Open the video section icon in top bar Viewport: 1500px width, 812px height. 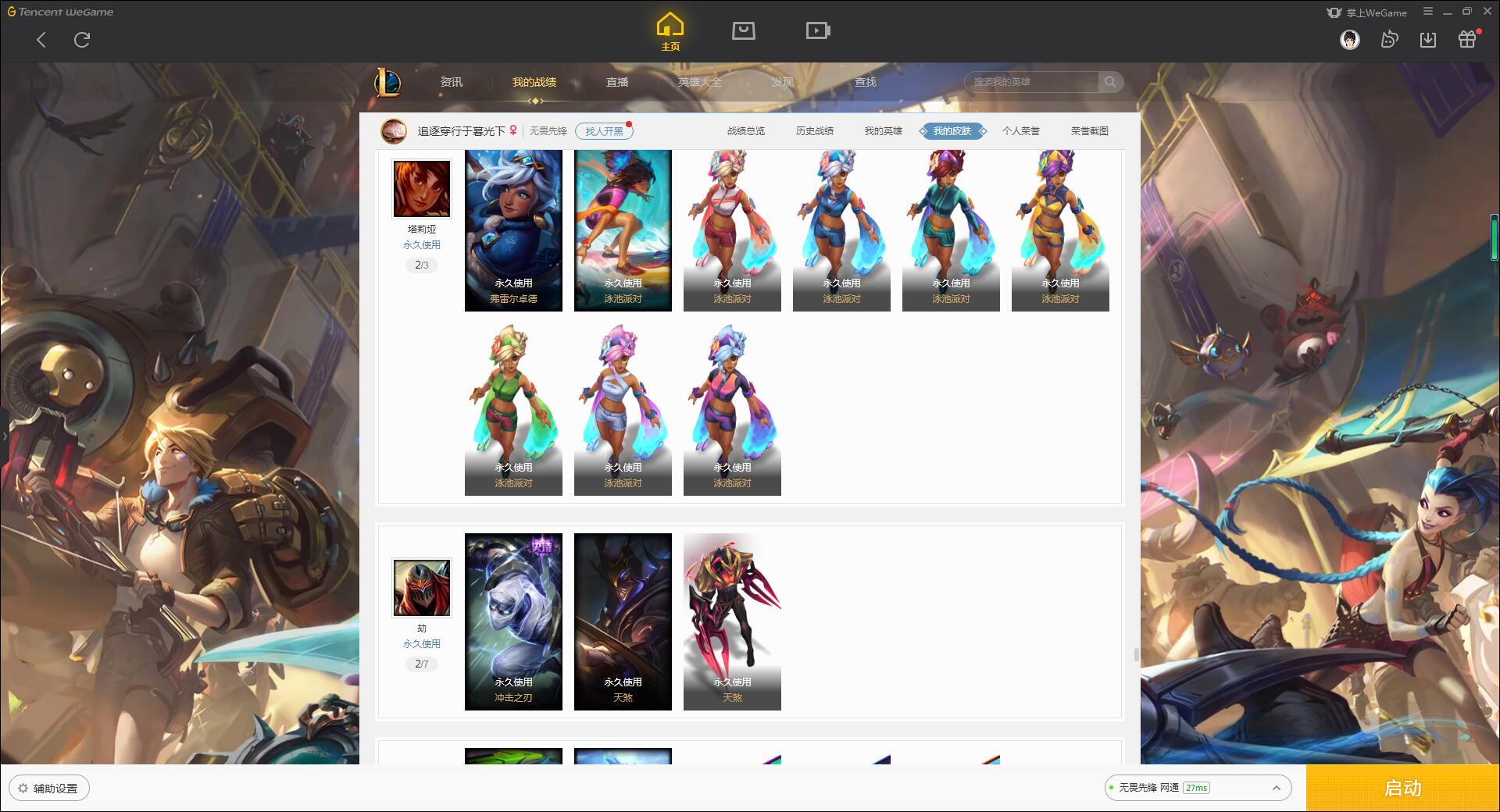(818, 30)
